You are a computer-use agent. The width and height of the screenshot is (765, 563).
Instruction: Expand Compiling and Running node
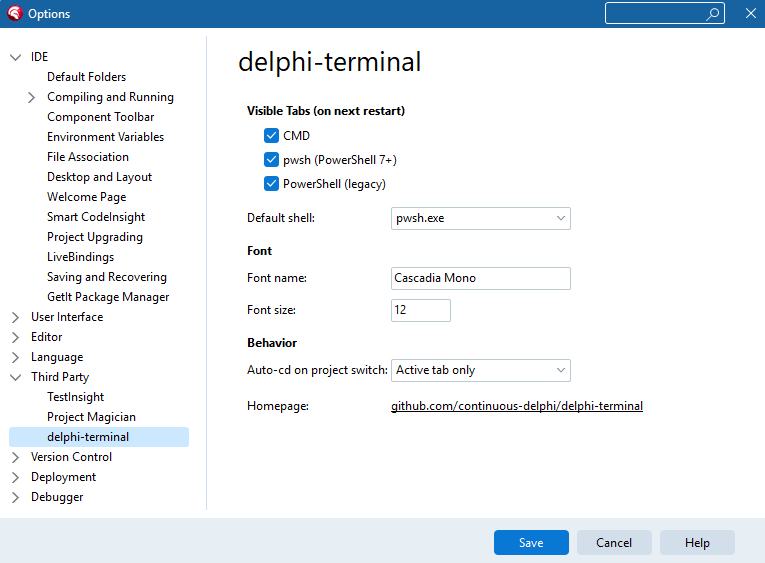pyautogui.click(x=31, y=98)
